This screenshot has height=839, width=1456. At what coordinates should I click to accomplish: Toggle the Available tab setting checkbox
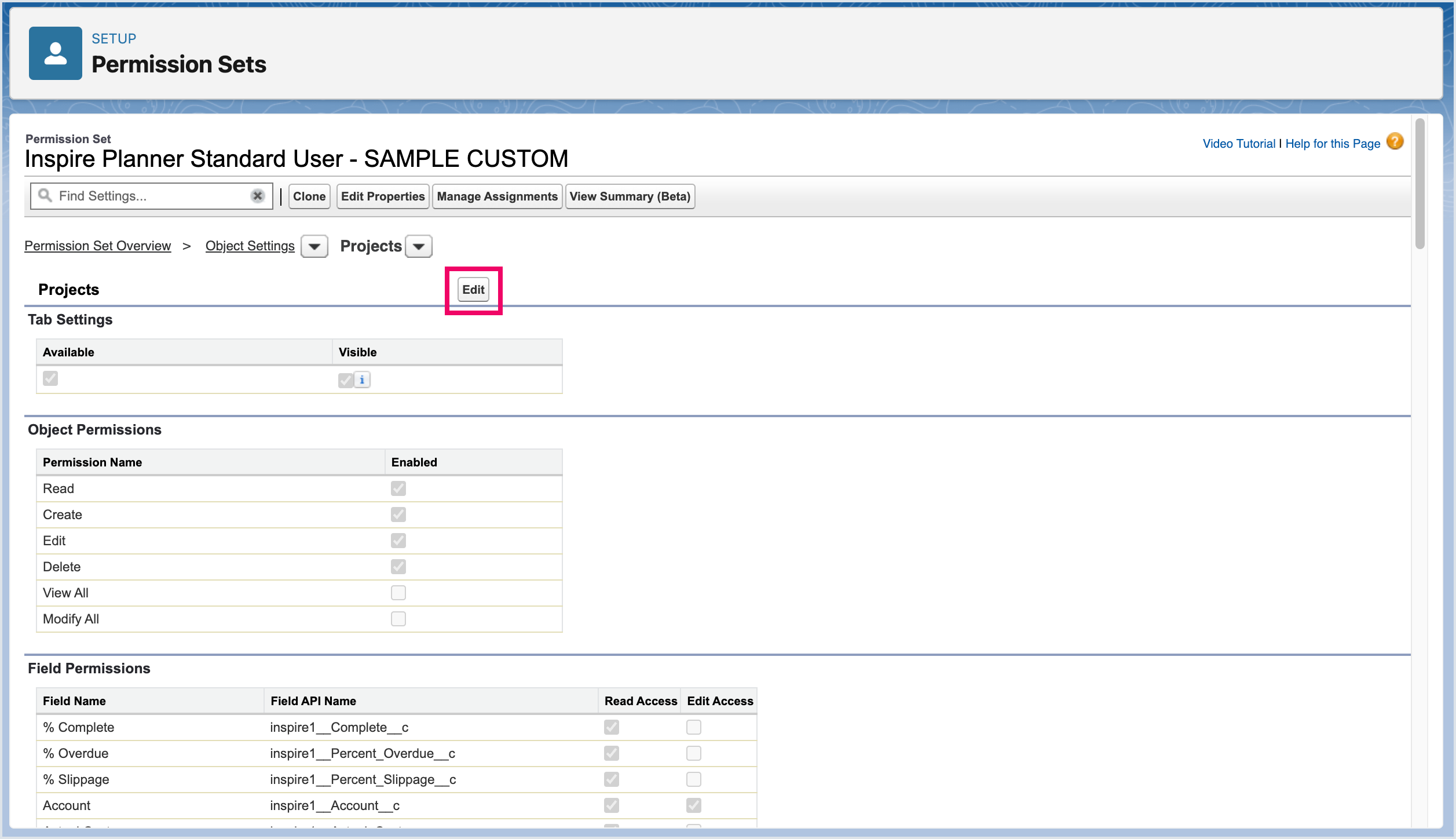(50, 378)
